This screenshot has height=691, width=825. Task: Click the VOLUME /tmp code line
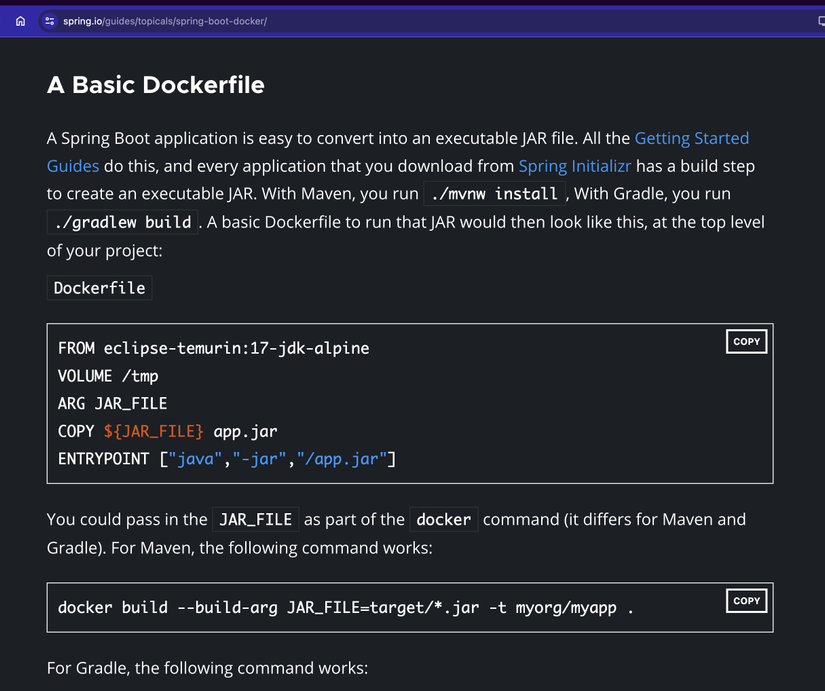pyautogui.click(x=108, y=376)
